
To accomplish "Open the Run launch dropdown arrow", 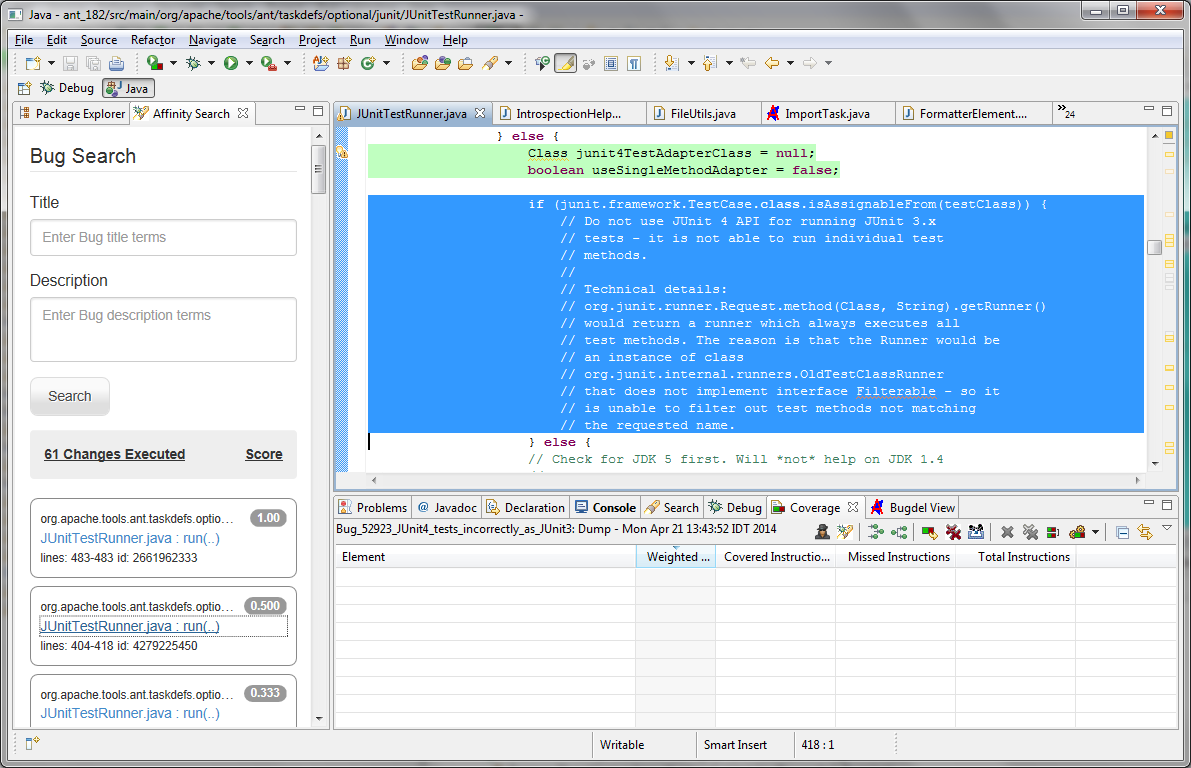I will tap(249, 63).
